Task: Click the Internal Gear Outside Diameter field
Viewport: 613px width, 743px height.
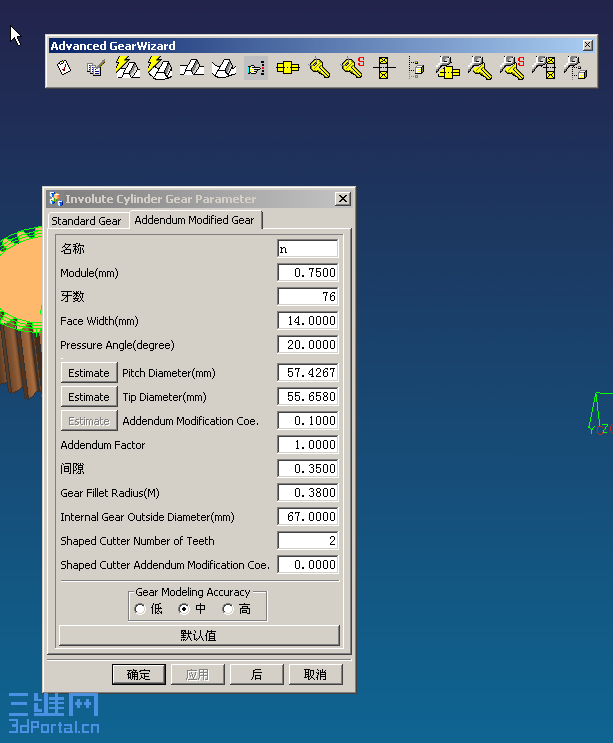Action: tap(308, 516)
